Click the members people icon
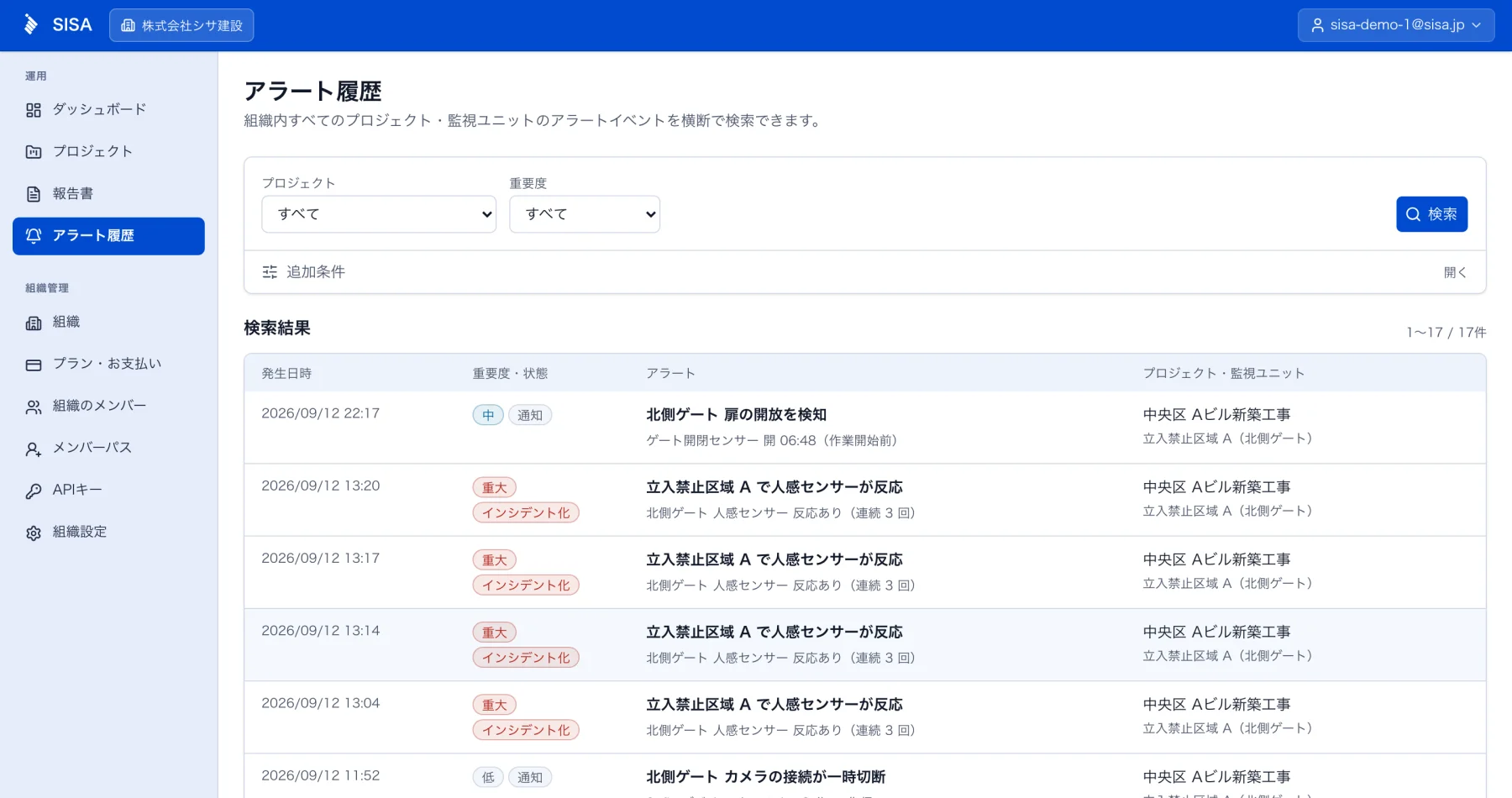 coord(34,407)
